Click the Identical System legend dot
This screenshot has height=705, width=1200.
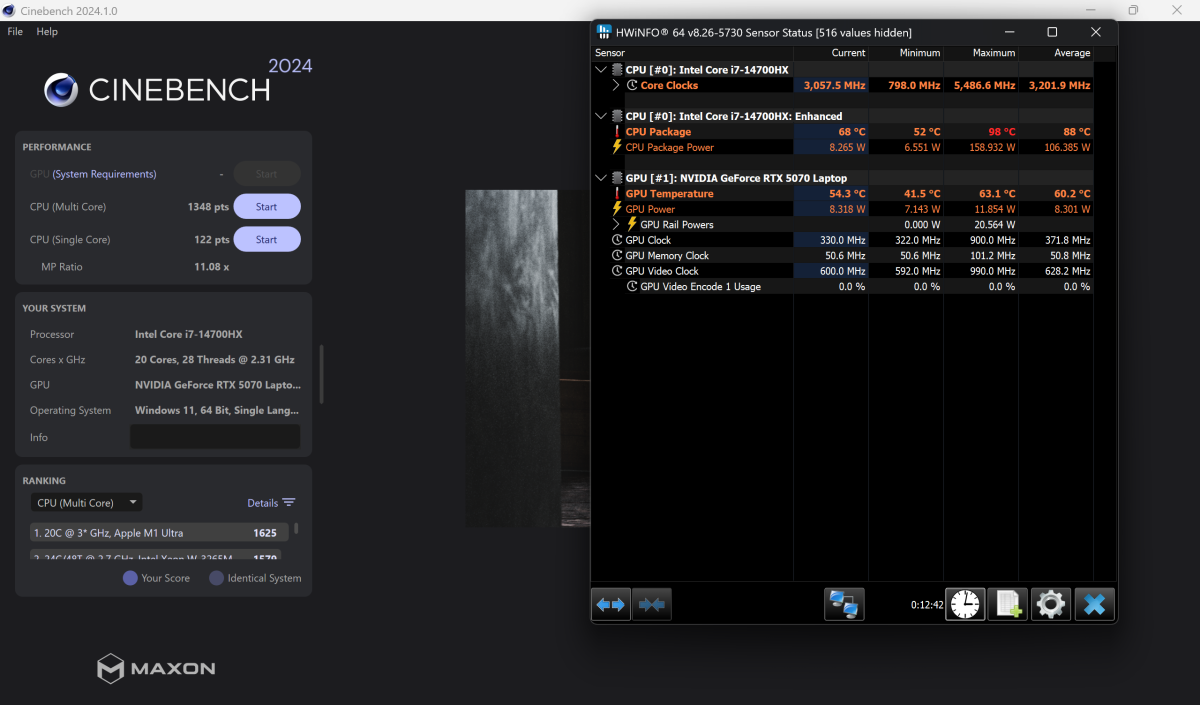pos(216,578)
